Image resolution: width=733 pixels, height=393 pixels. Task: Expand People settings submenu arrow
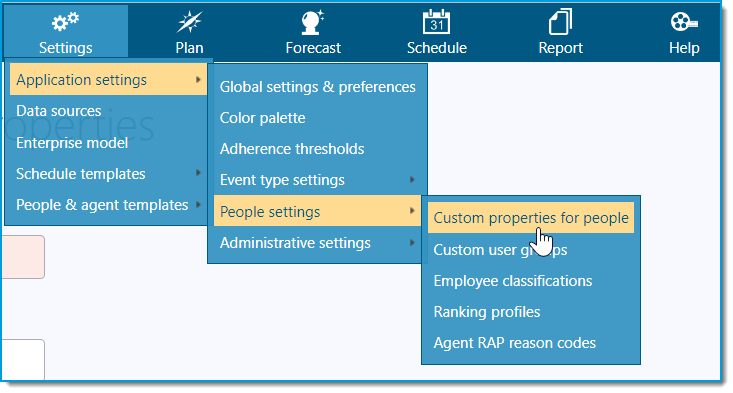pyautogui.click(x=412, y=211)
